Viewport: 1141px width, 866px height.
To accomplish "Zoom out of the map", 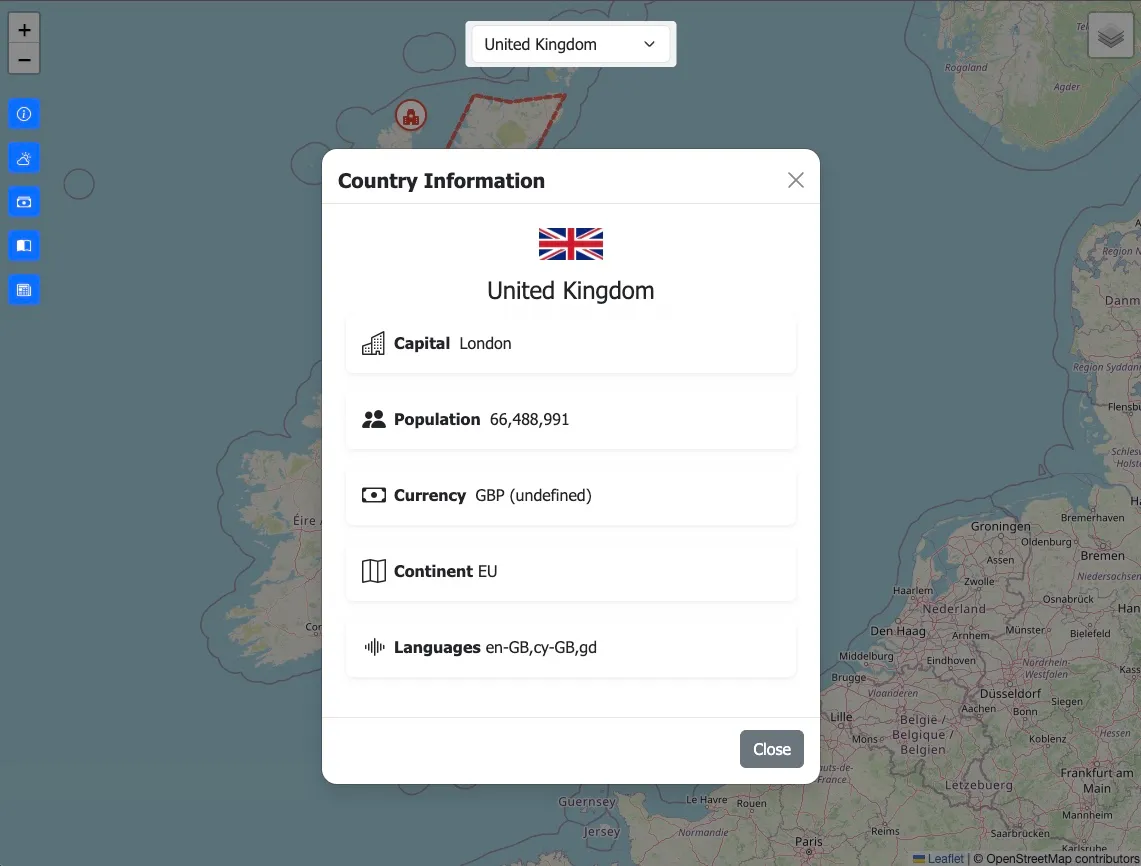I will 24,59.
